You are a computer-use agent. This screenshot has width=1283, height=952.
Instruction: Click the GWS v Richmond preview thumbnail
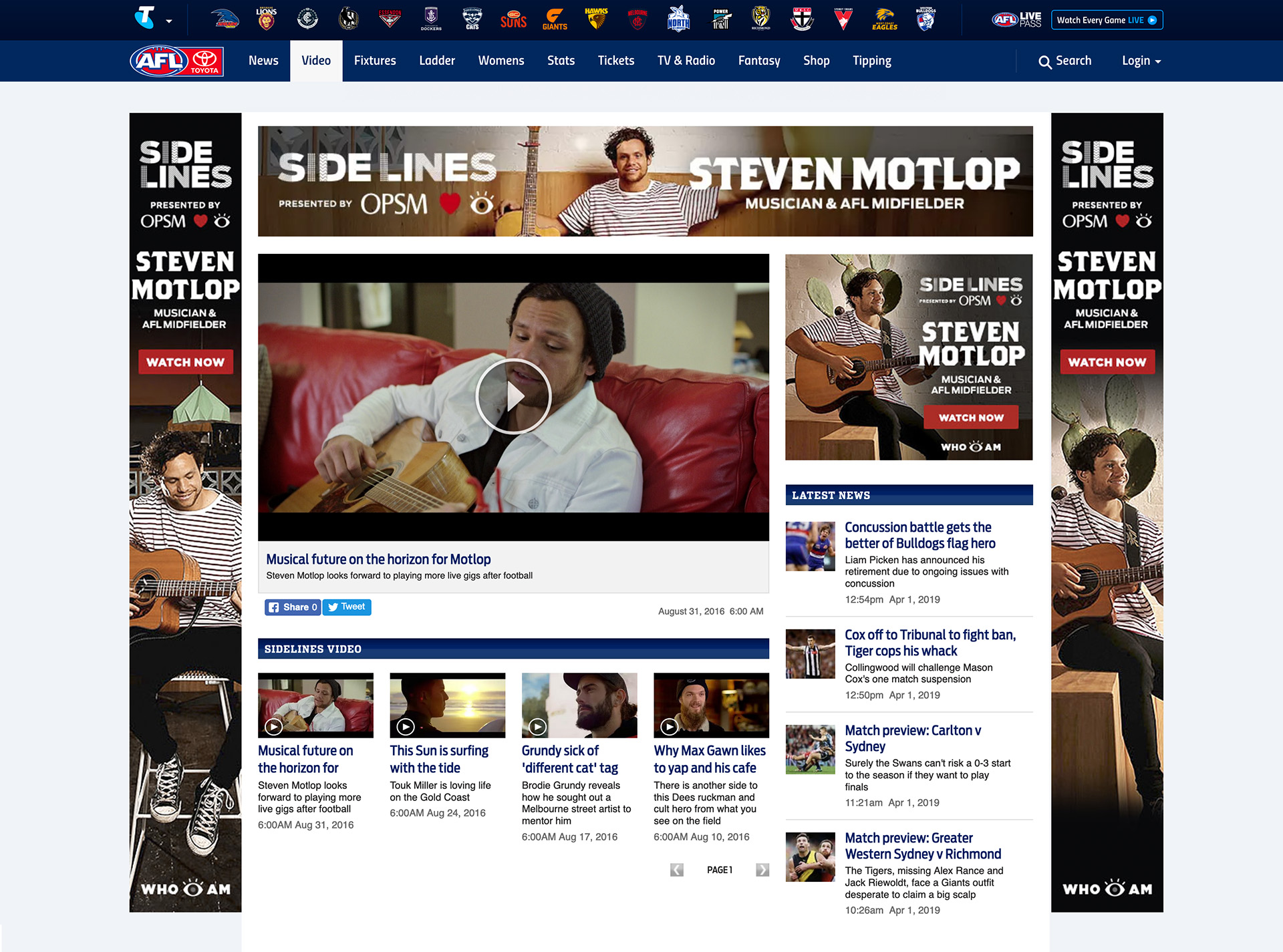pos(811,857)
